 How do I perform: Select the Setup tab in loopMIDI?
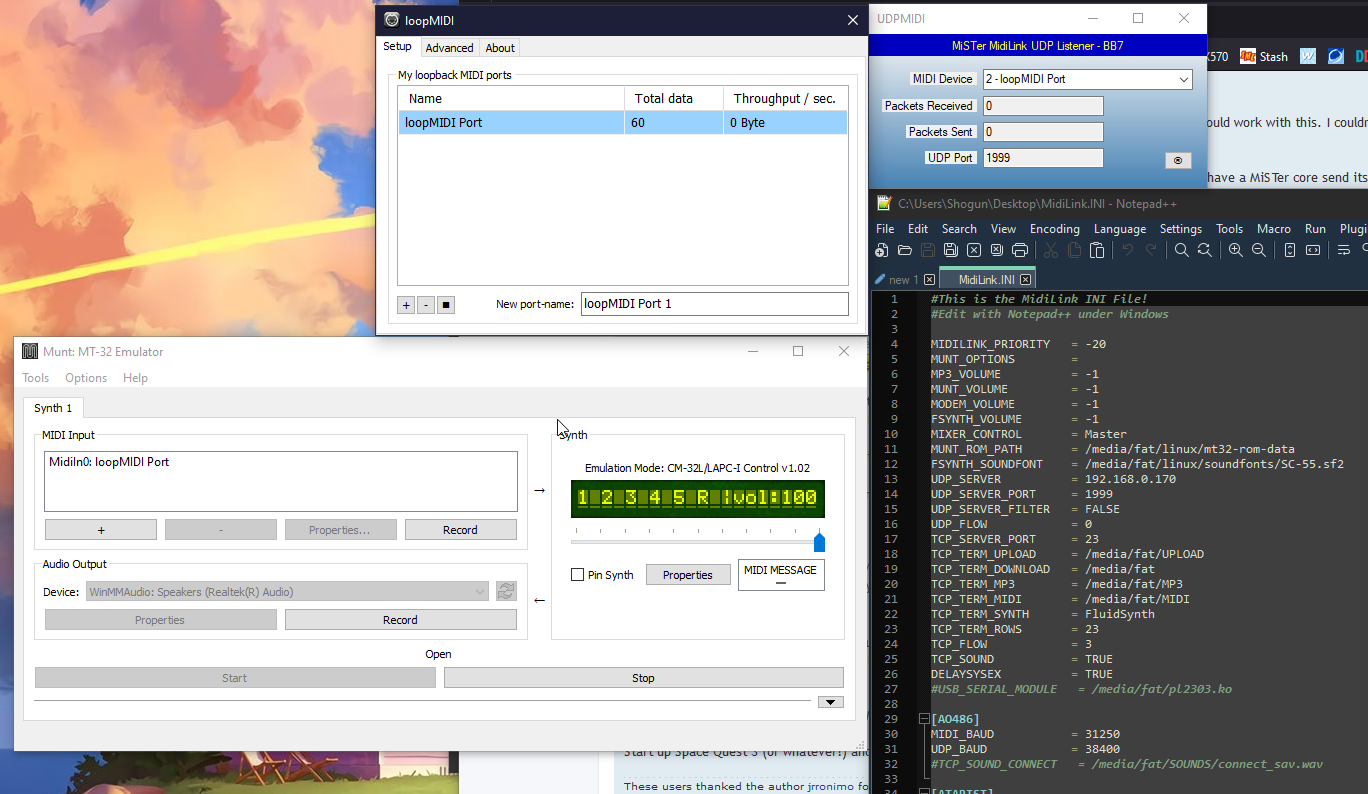397,46
